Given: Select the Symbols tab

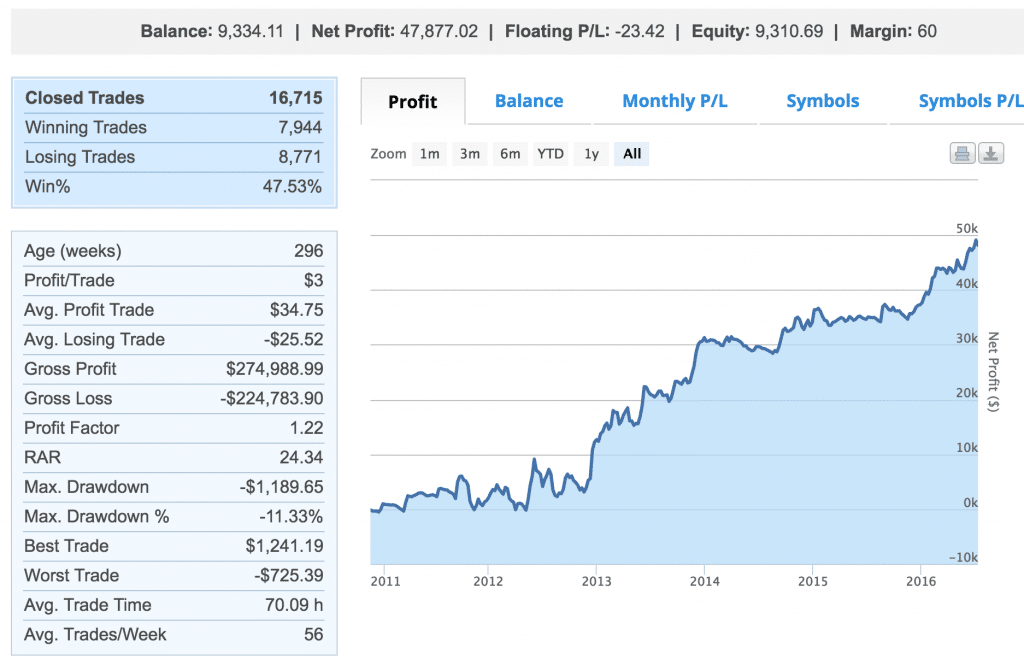Looking at the screenshot, I should pos(823,101).
